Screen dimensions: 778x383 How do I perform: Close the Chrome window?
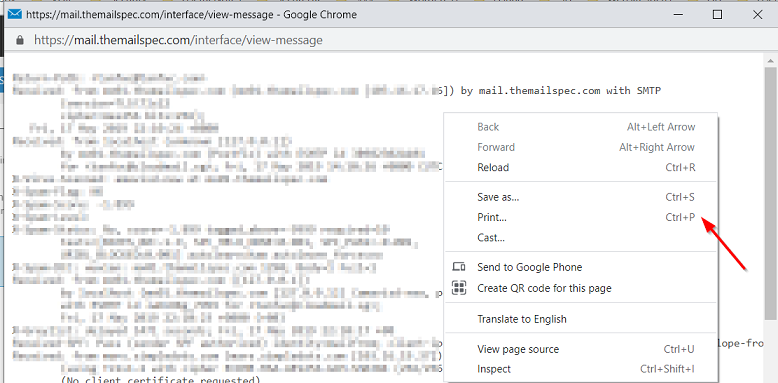(x=757, y=15)
